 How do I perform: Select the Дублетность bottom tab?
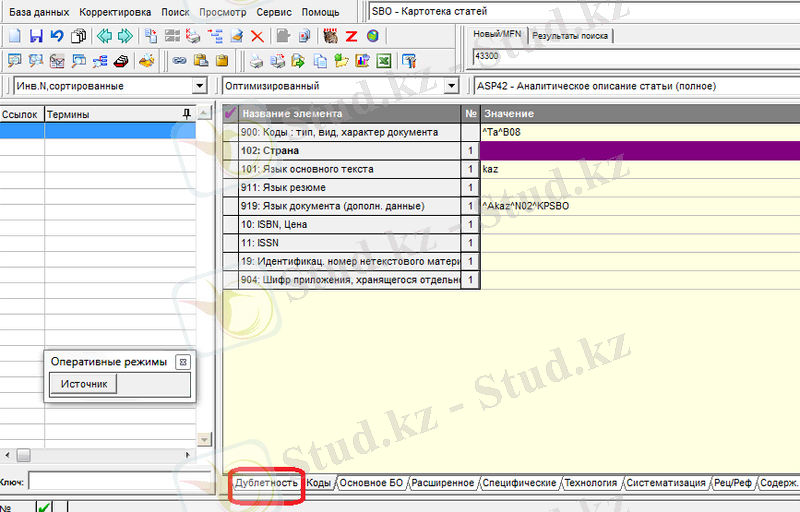tap(266, 482)
